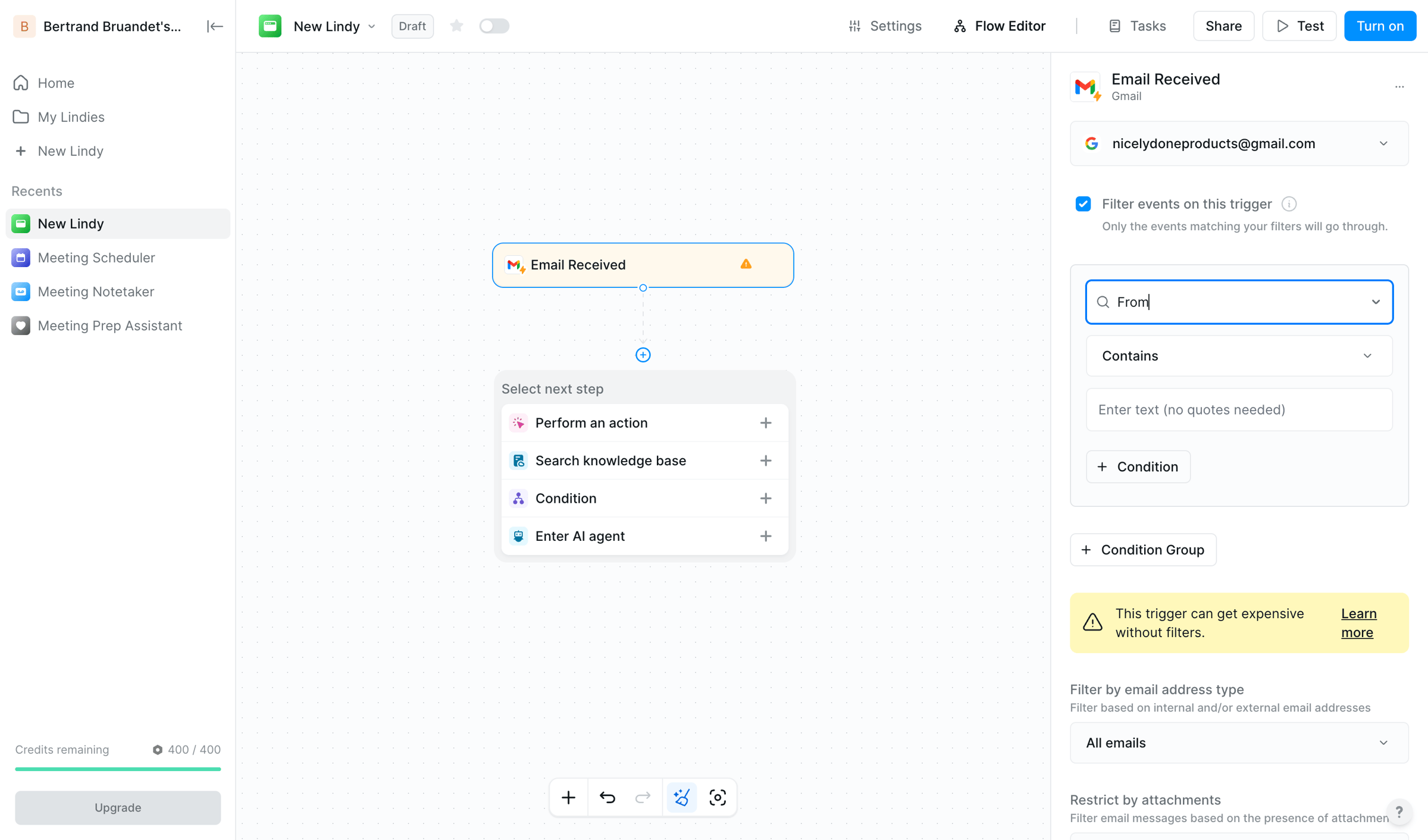Viewport: 1428px width, 840px height.
Task: Choose Search knowledge base step
Action: pos(645,460)
